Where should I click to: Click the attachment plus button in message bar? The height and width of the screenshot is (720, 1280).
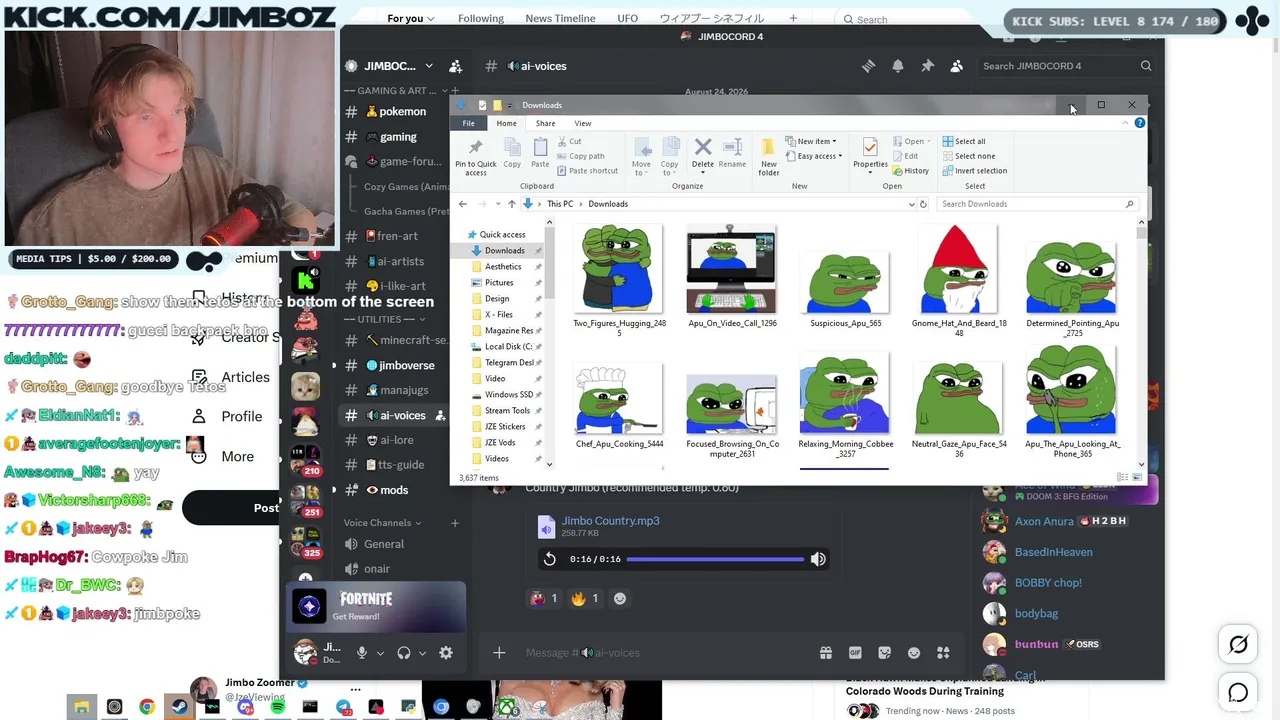click(x=499, y=653)
